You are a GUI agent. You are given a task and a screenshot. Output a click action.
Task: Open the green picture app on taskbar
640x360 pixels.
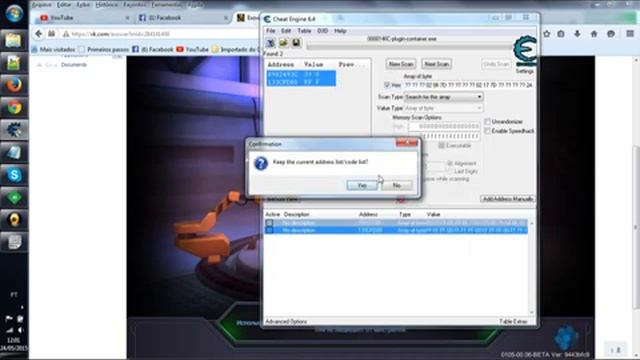(13, 63)
